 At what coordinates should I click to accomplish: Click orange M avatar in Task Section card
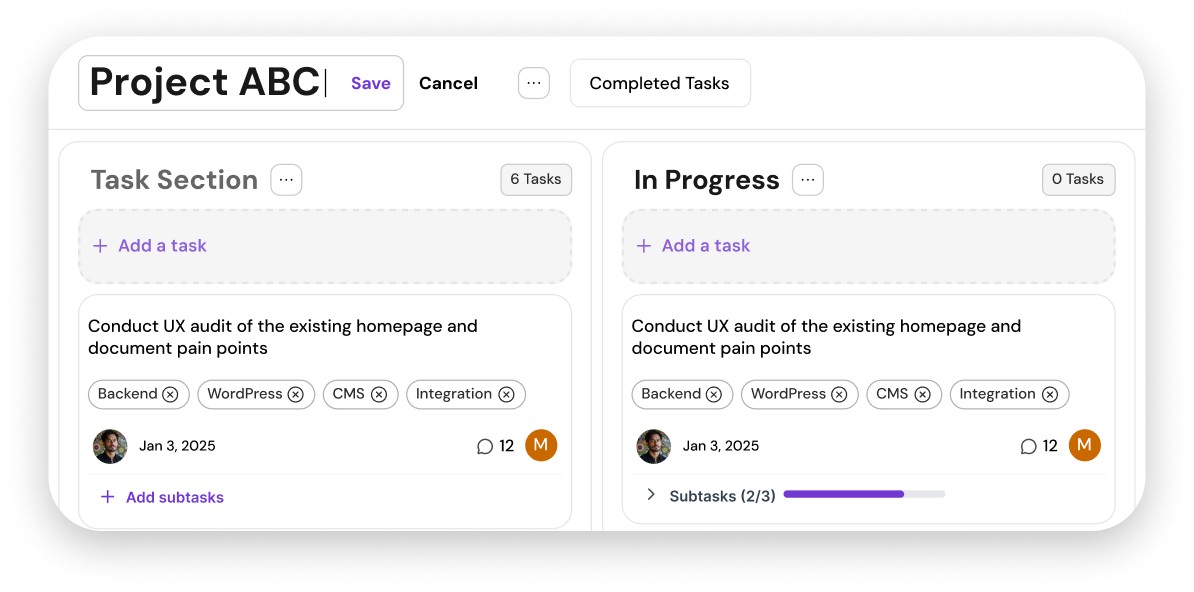point(541,446)
